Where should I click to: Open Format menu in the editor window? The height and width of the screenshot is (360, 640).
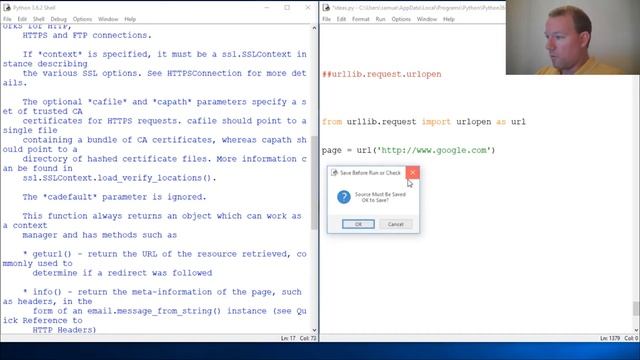pyautogui.click(x=361, y=19)
